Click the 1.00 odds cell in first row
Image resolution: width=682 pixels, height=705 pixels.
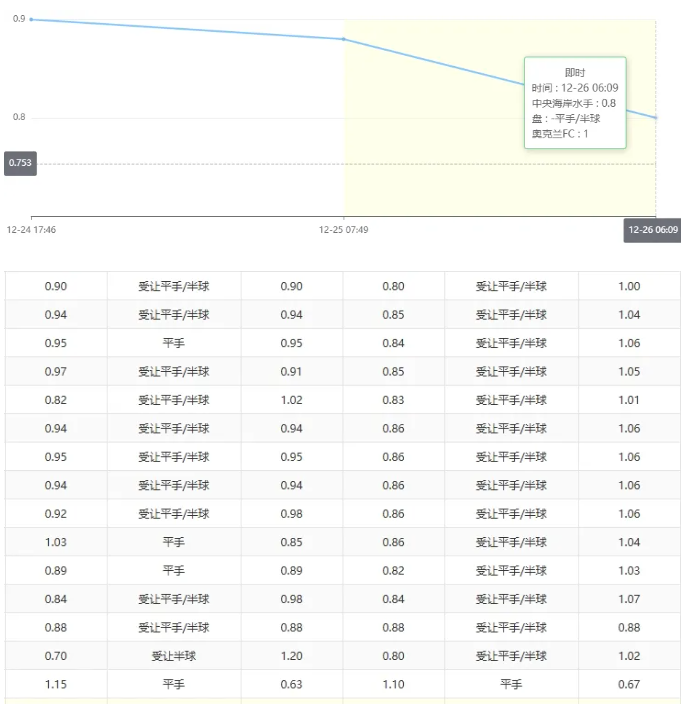click(629, 287)
